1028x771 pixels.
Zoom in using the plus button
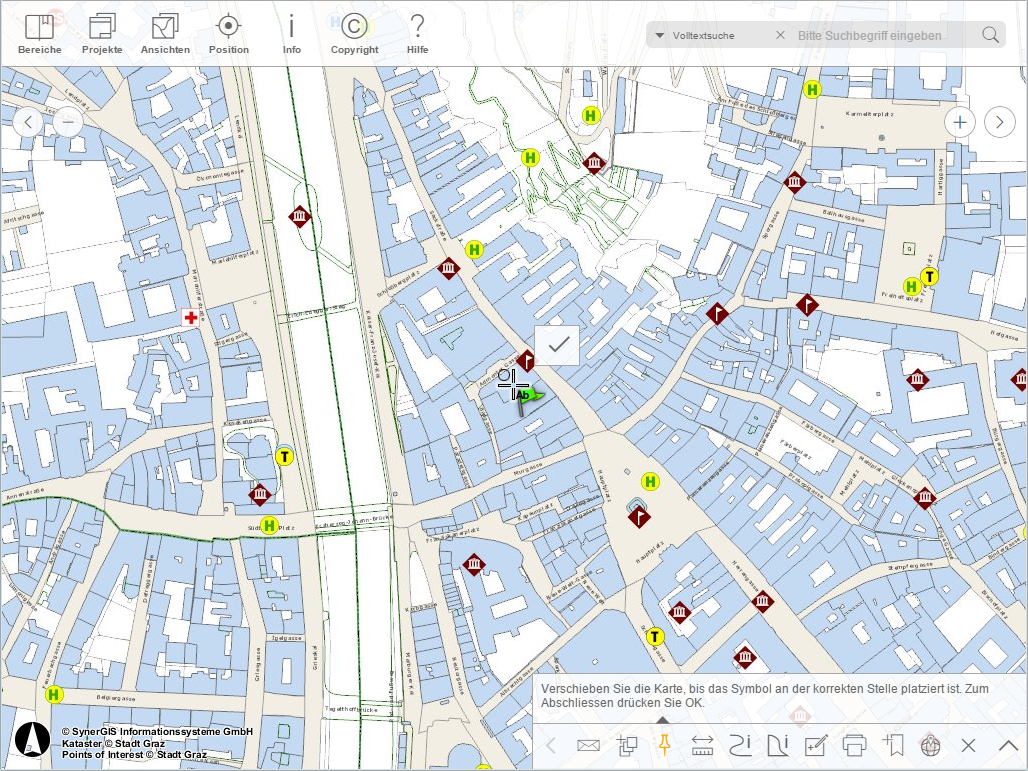(x=959, y=121)
